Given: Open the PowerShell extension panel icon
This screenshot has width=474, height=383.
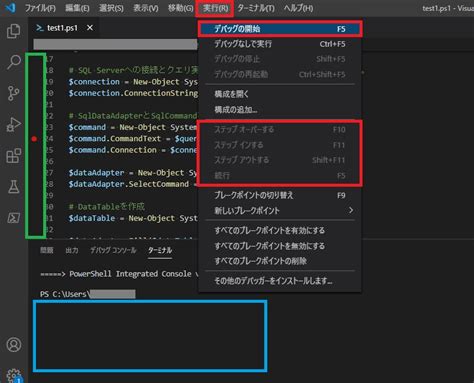Looking at the screenshot, I should pyautogui.click(x=14, y=218).
